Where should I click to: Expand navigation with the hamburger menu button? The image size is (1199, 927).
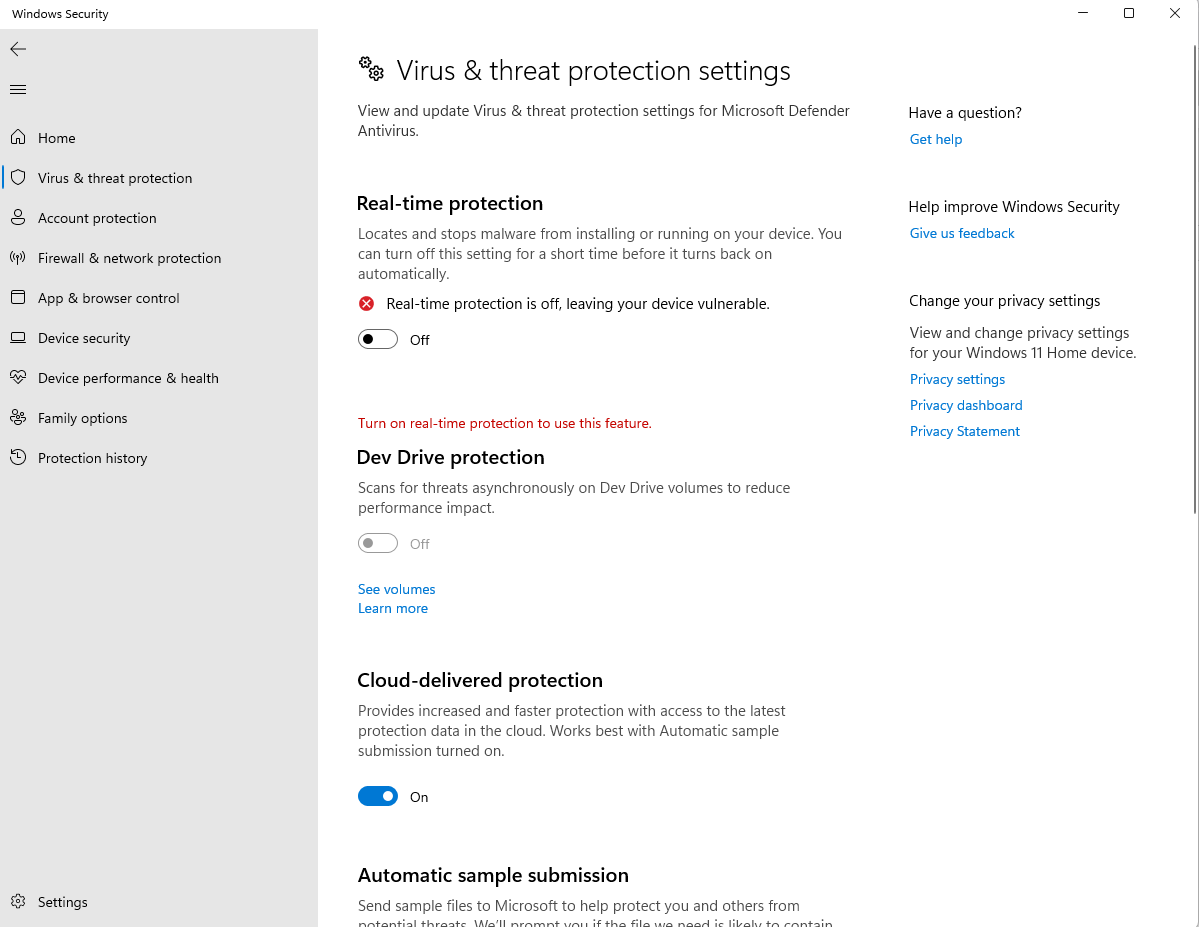(x=18, y=90)
